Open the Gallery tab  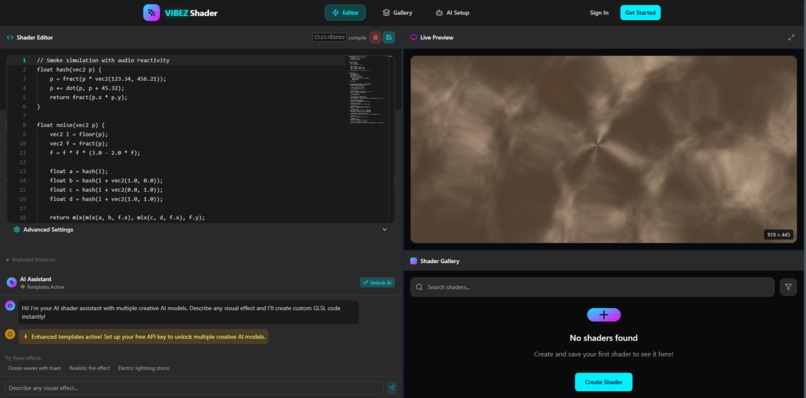coord(397,13)
